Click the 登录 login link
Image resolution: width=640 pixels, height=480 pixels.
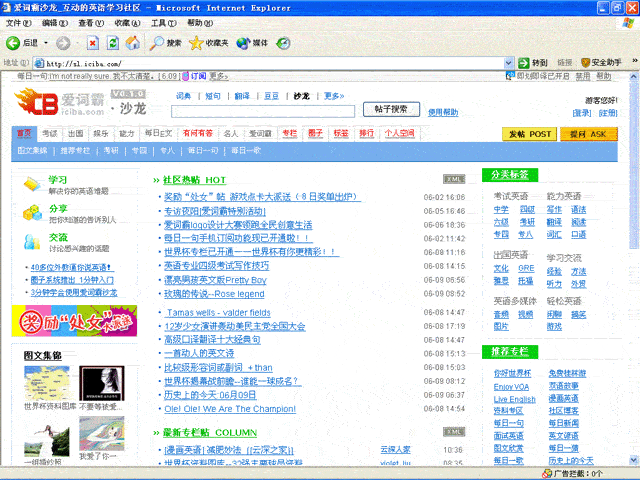coord(582,113)
